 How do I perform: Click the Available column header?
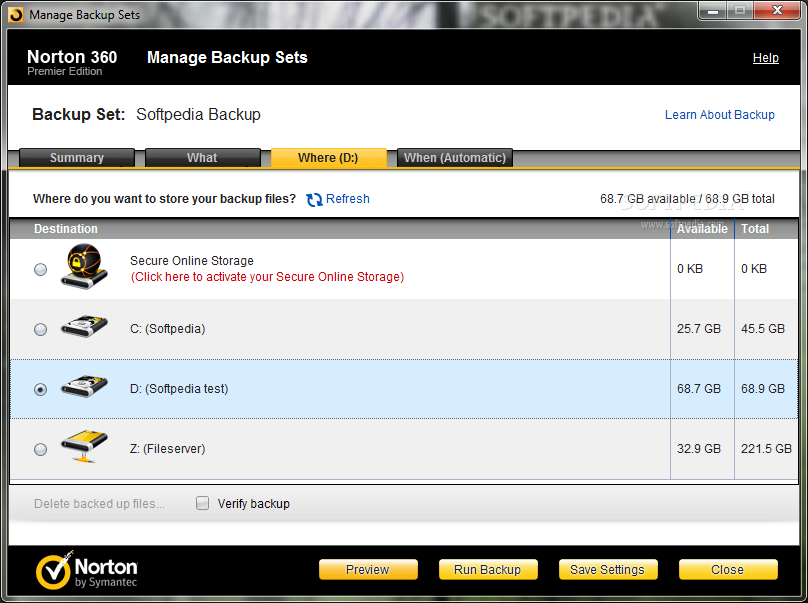point(702,229)
